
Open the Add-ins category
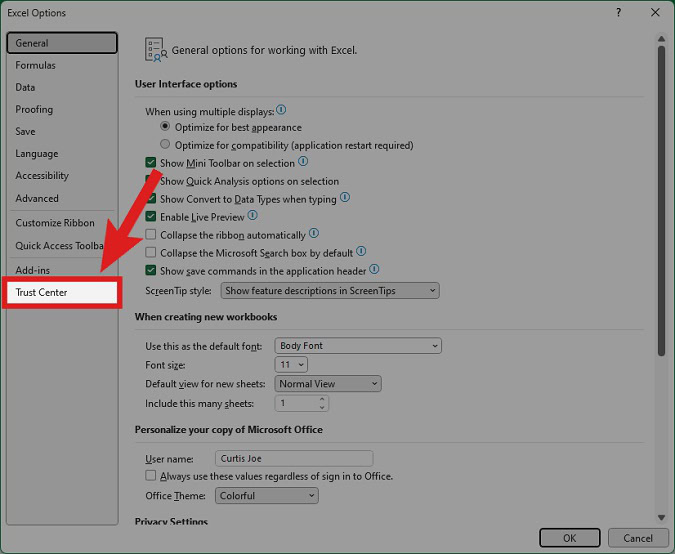(62, 270)
